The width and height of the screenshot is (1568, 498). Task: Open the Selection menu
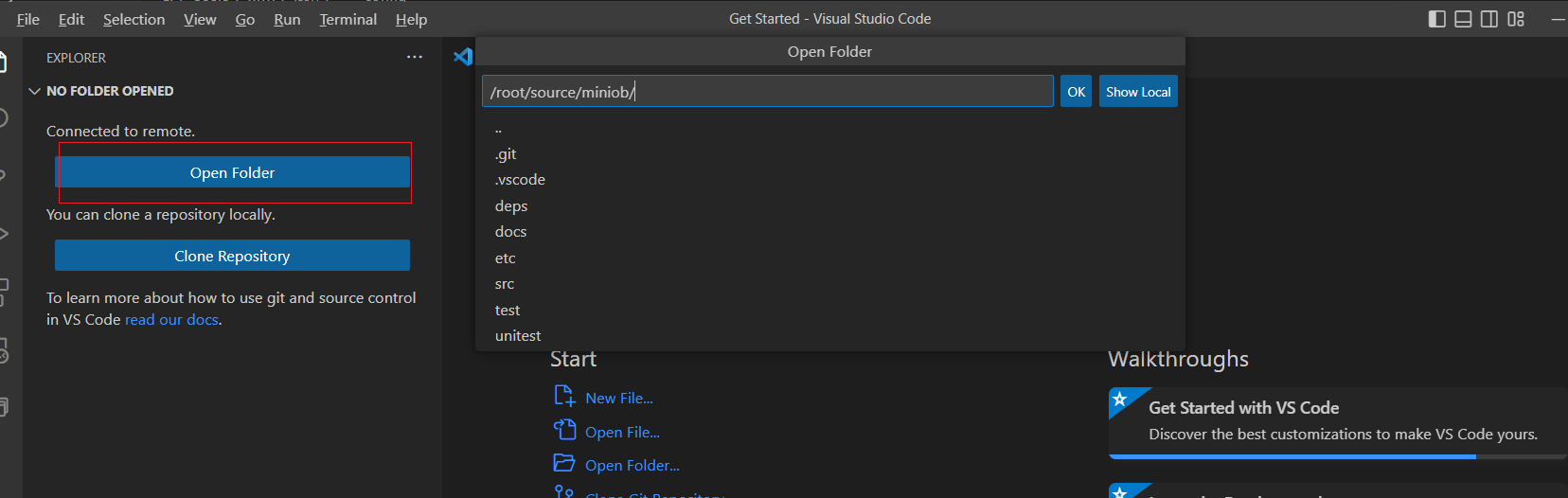[134, 19]
